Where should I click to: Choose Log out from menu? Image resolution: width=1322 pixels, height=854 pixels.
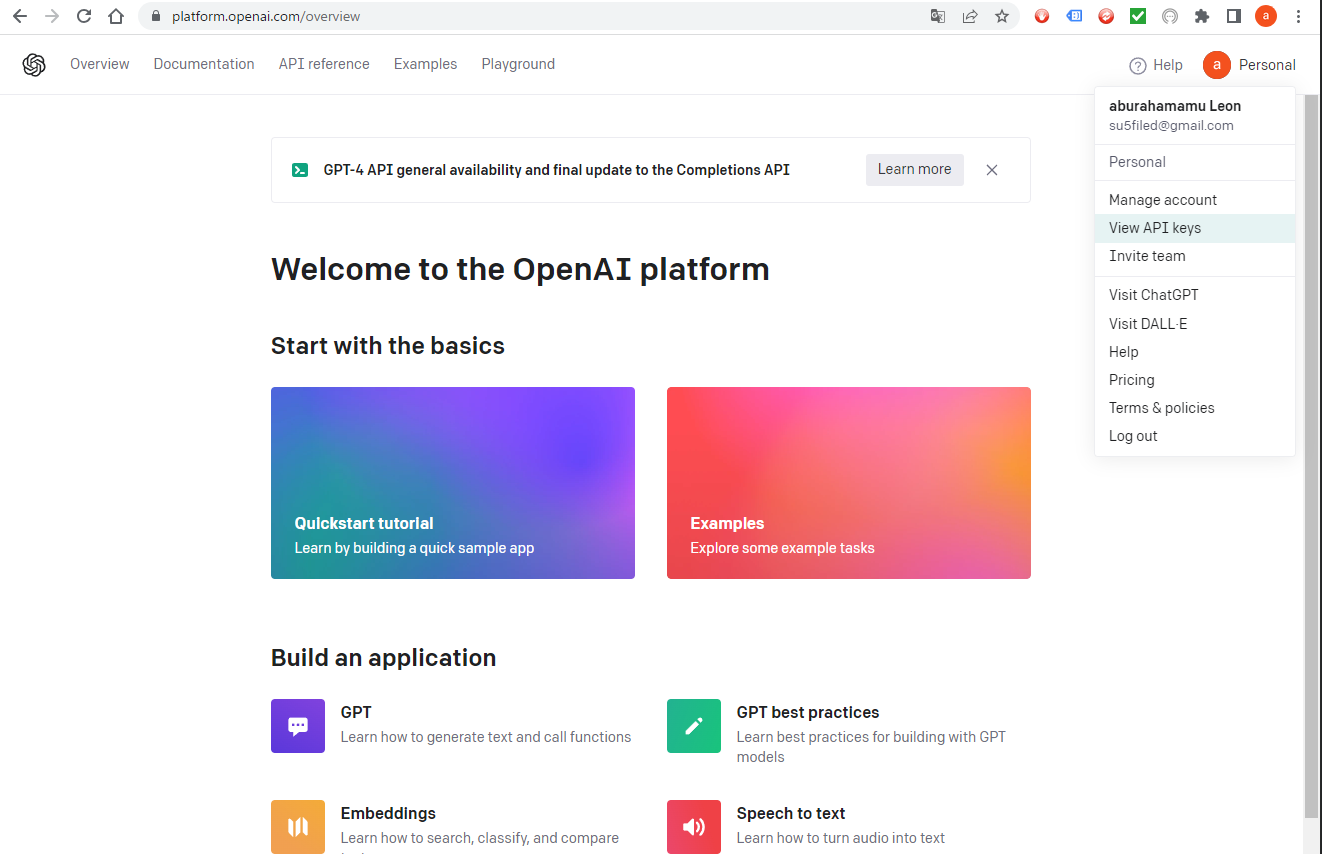point(1195,436)
